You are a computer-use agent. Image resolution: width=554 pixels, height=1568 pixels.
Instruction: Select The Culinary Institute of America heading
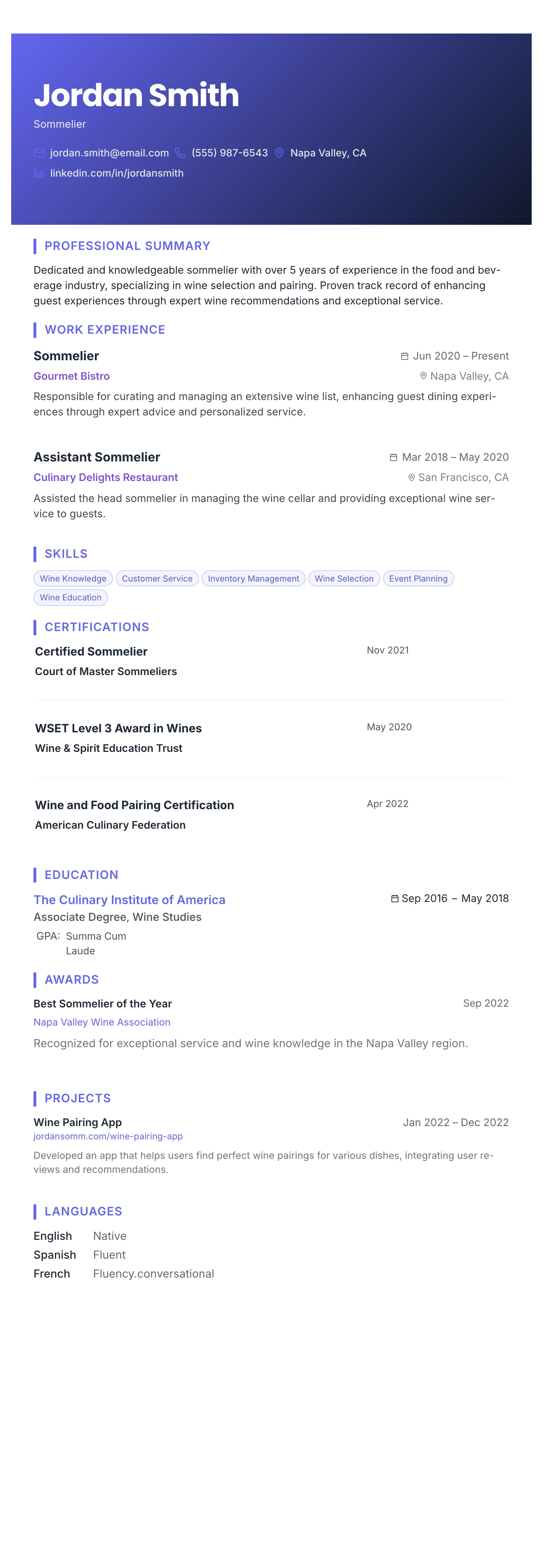pos(129,900)
